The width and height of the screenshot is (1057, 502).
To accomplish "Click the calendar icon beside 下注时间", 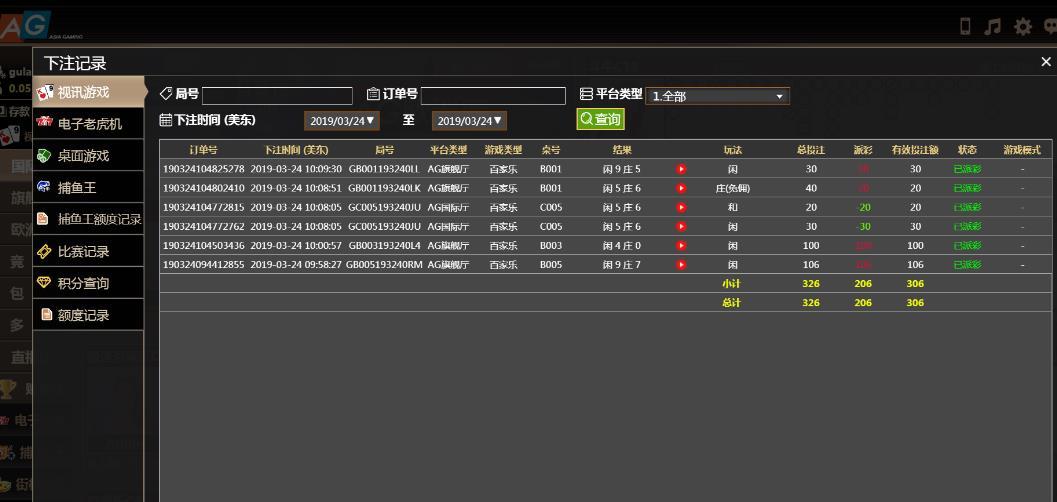I will pos(166,121).
